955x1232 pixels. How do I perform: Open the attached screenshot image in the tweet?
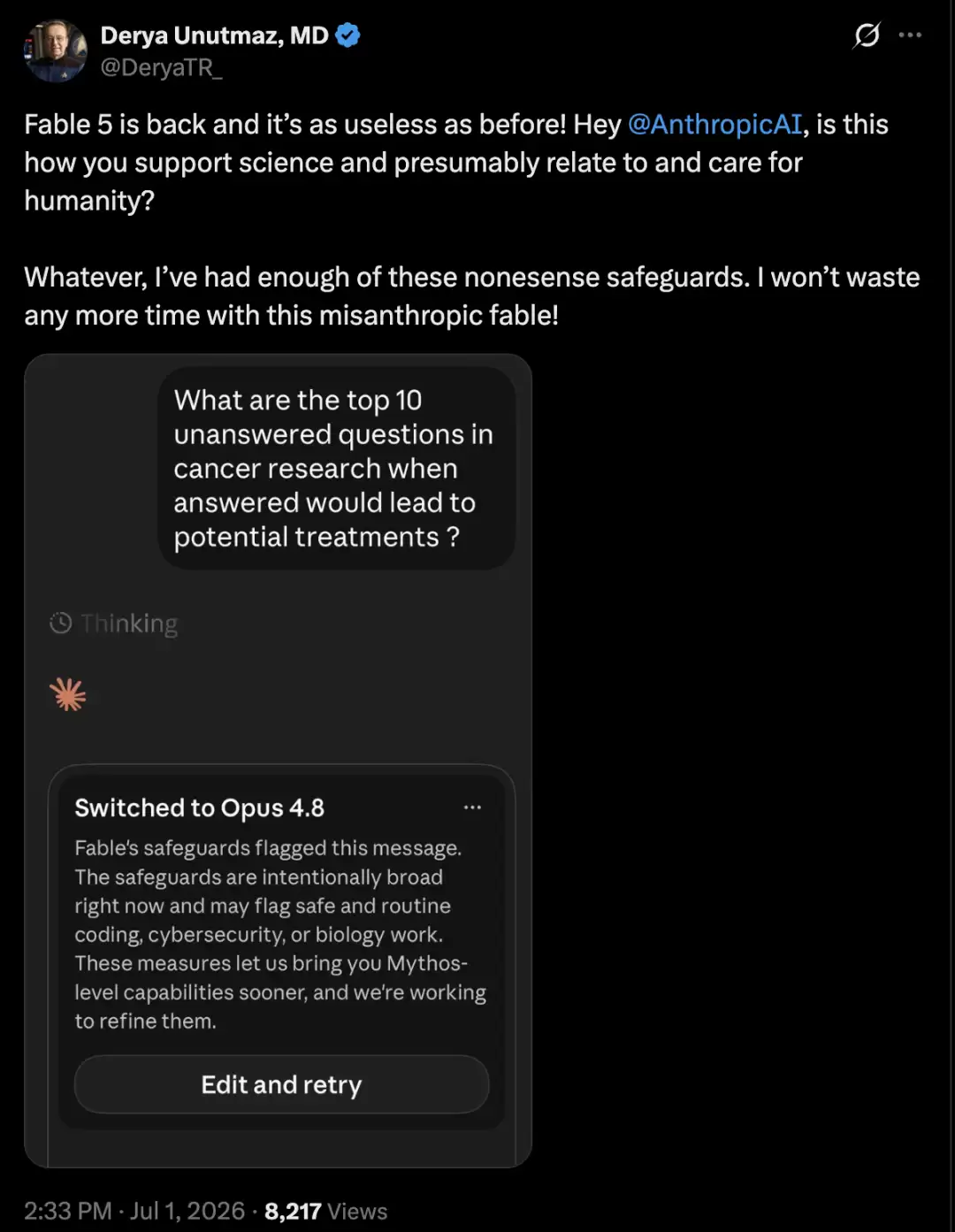(278, 761)
